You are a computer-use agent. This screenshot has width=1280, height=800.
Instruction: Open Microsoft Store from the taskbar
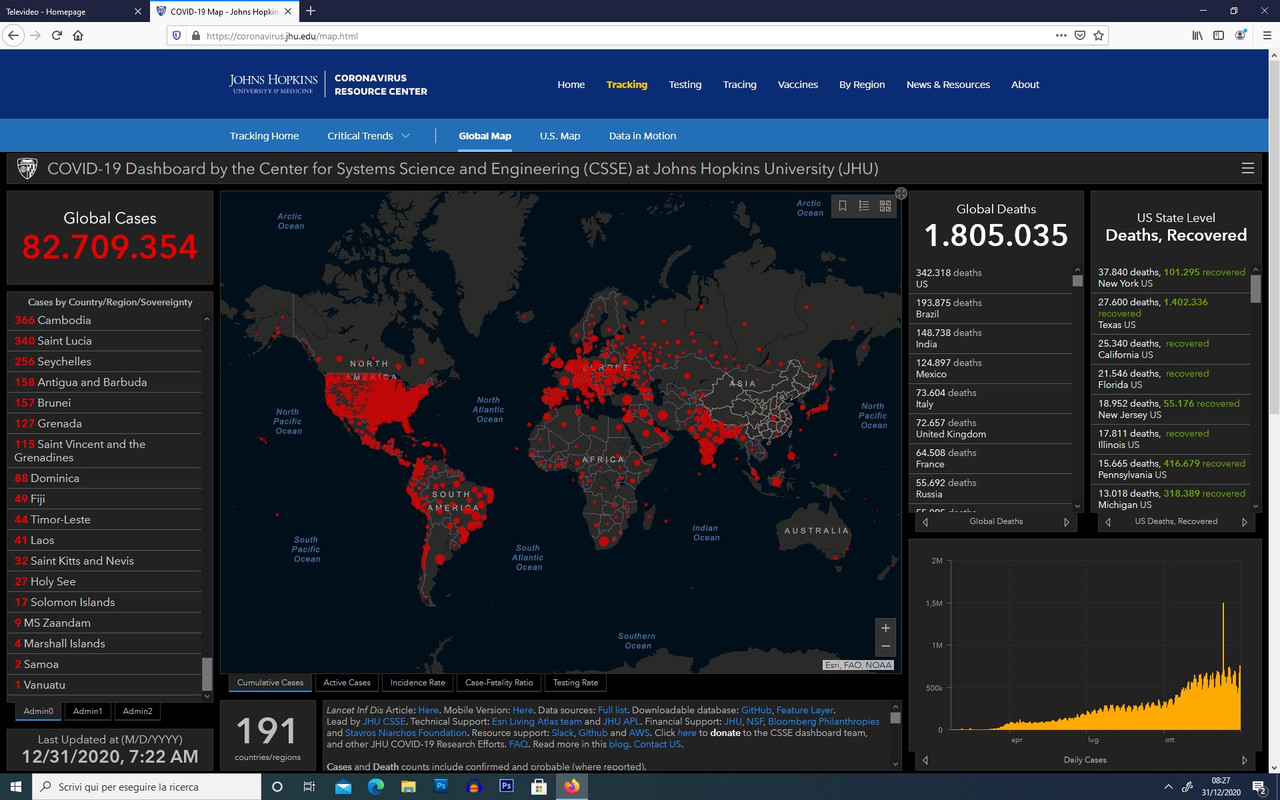[x=539, y=787]
